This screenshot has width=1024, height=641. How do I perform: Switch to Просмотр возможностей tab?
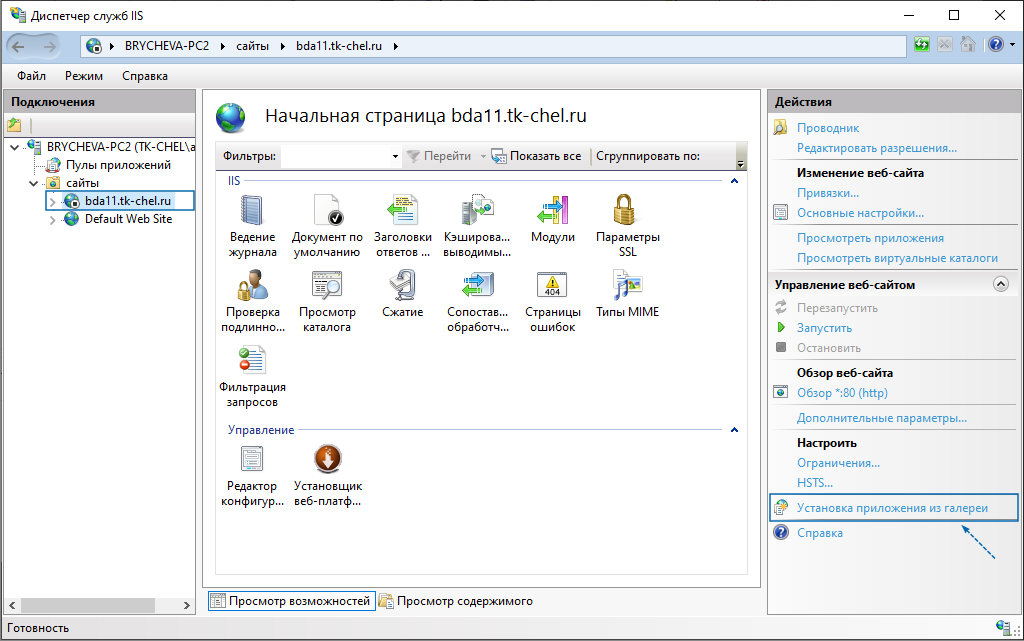pyautogui.click(x=291, y=601)
